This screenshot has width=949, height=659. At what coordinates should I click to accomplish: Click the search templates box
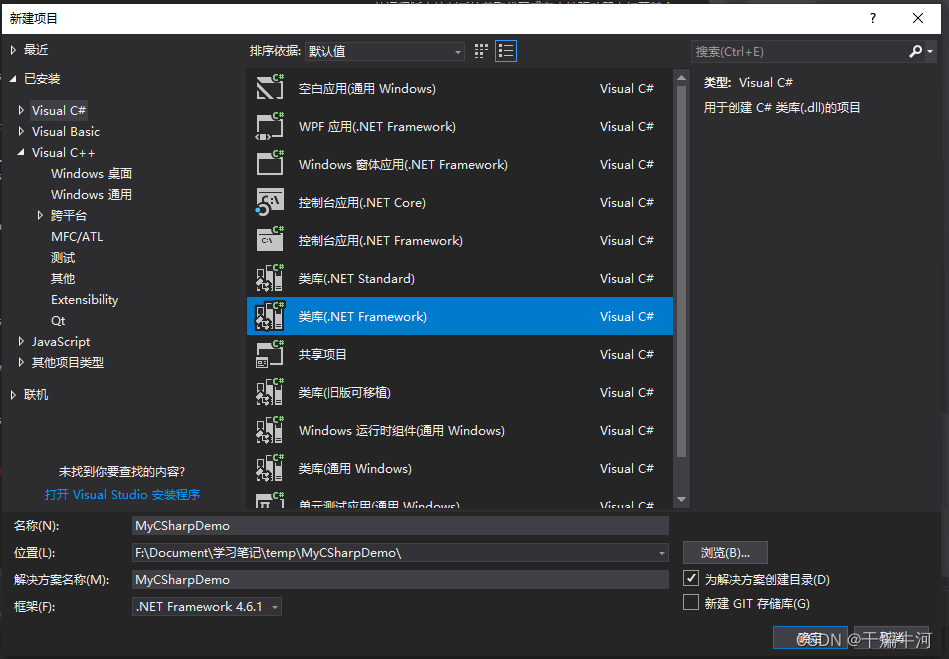click(x=799, y=51)
